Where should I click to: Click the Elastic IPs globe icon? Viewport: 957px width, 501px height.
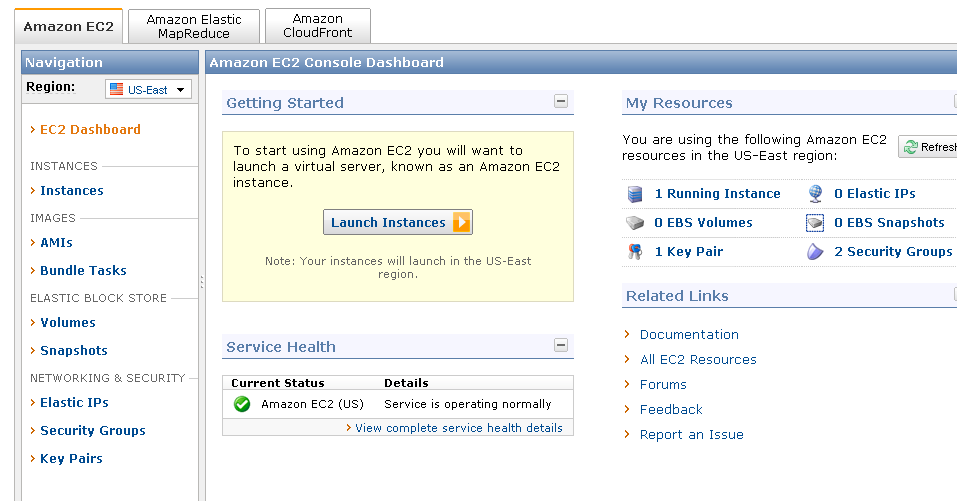[x=815, y=194]
